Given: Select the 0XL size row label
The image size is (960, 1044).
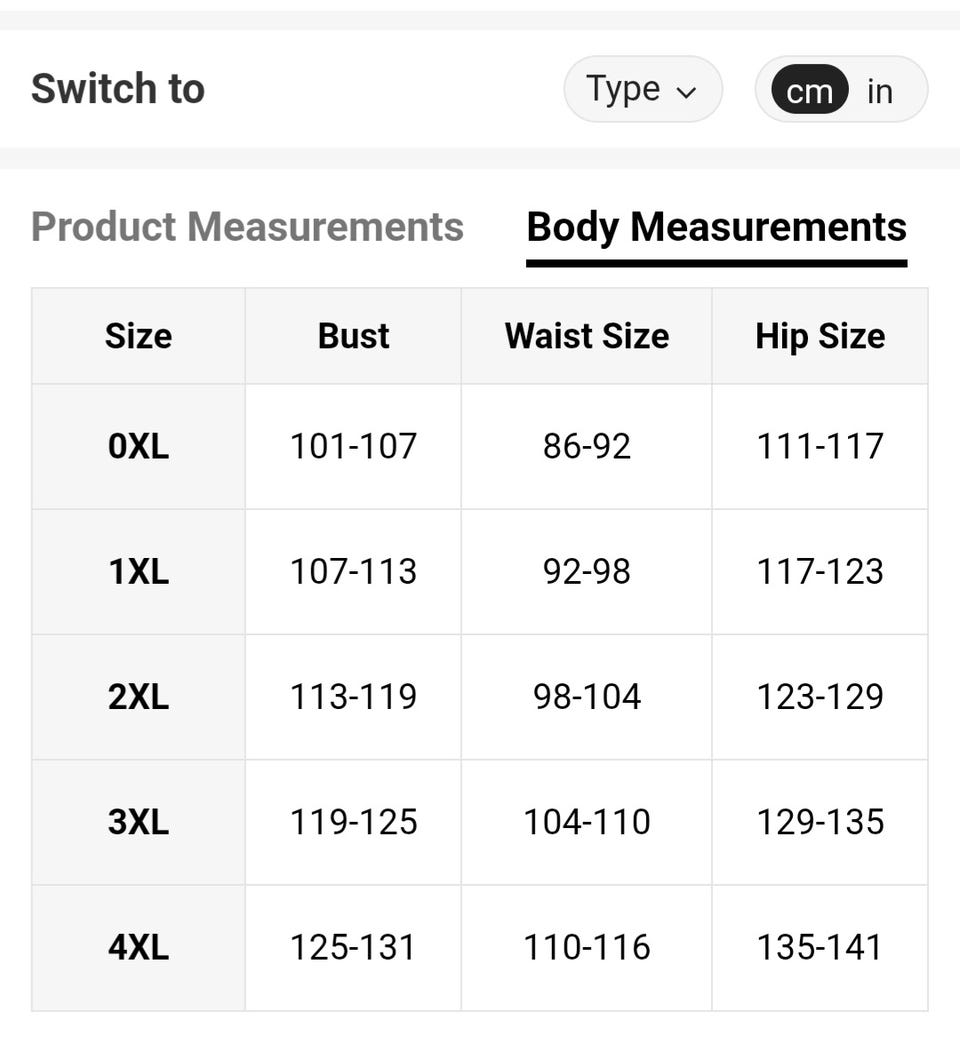Looking at the screenshot, I should 138,446.
